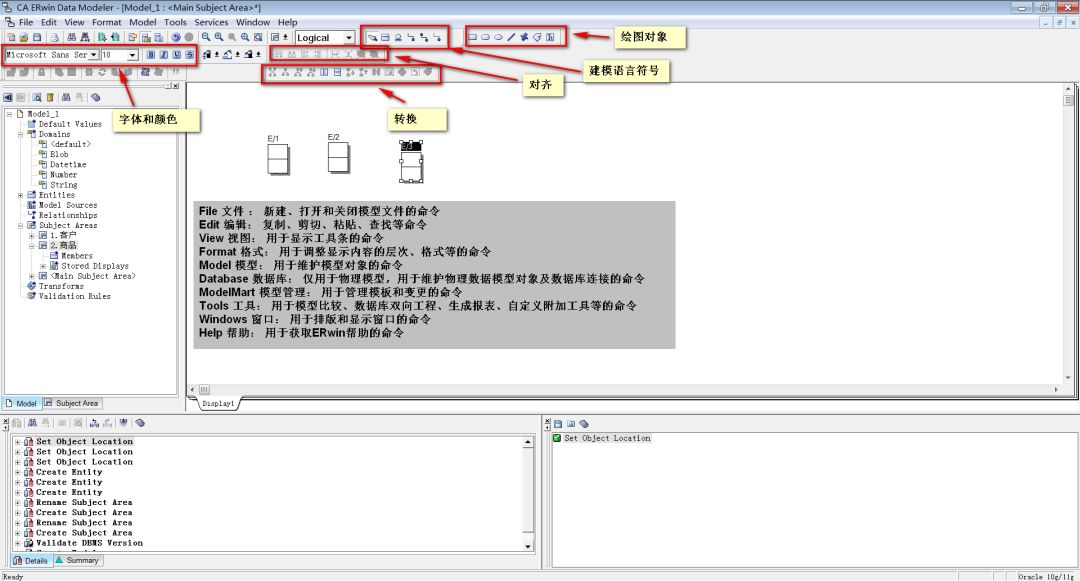This screenshot has width=1080, height=581.
Task: Select the Display1 diagram tab
Action: tap(218, 403)
